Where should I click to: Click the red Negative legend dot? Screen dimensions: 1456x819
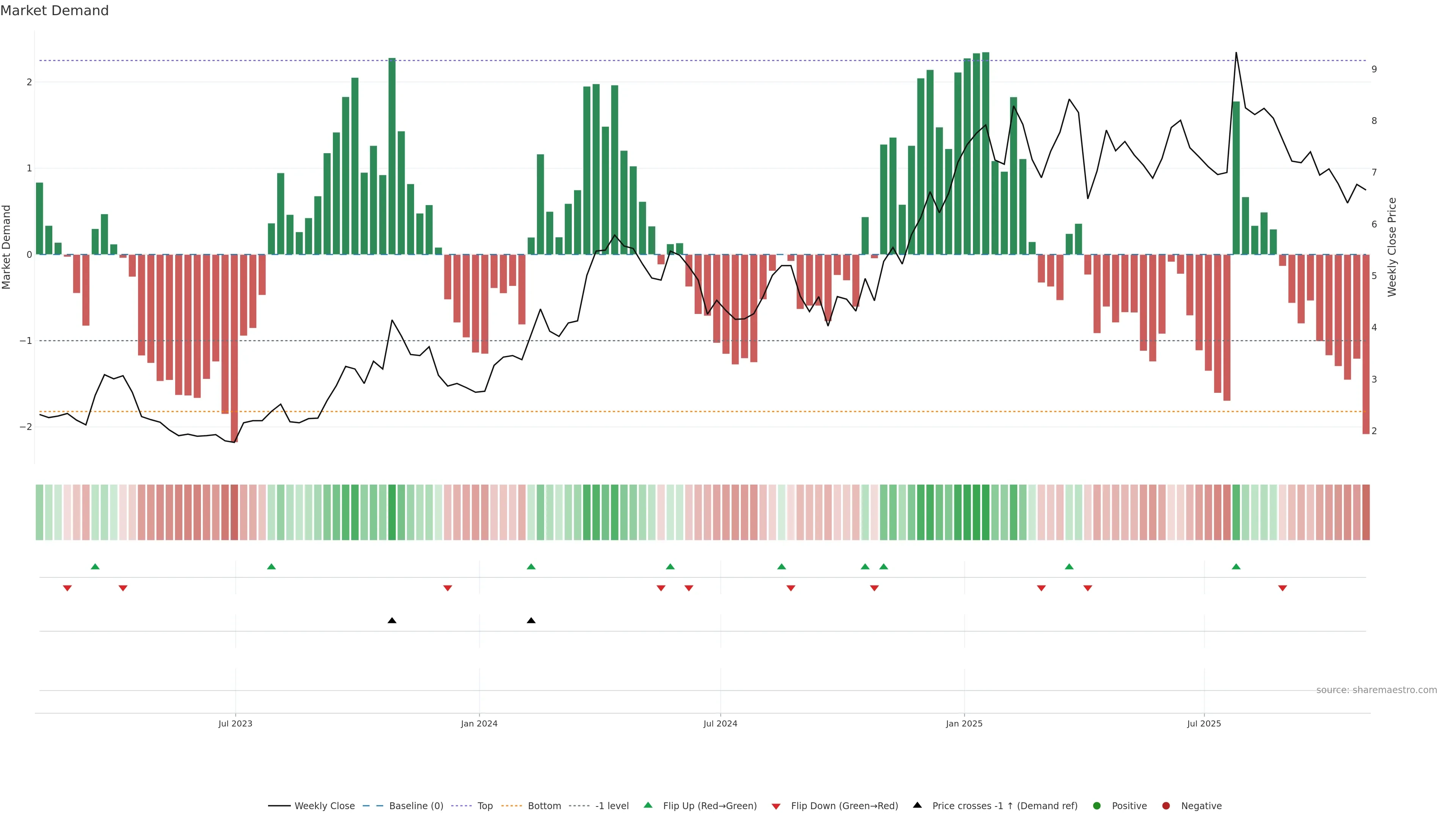[1166, 806]
